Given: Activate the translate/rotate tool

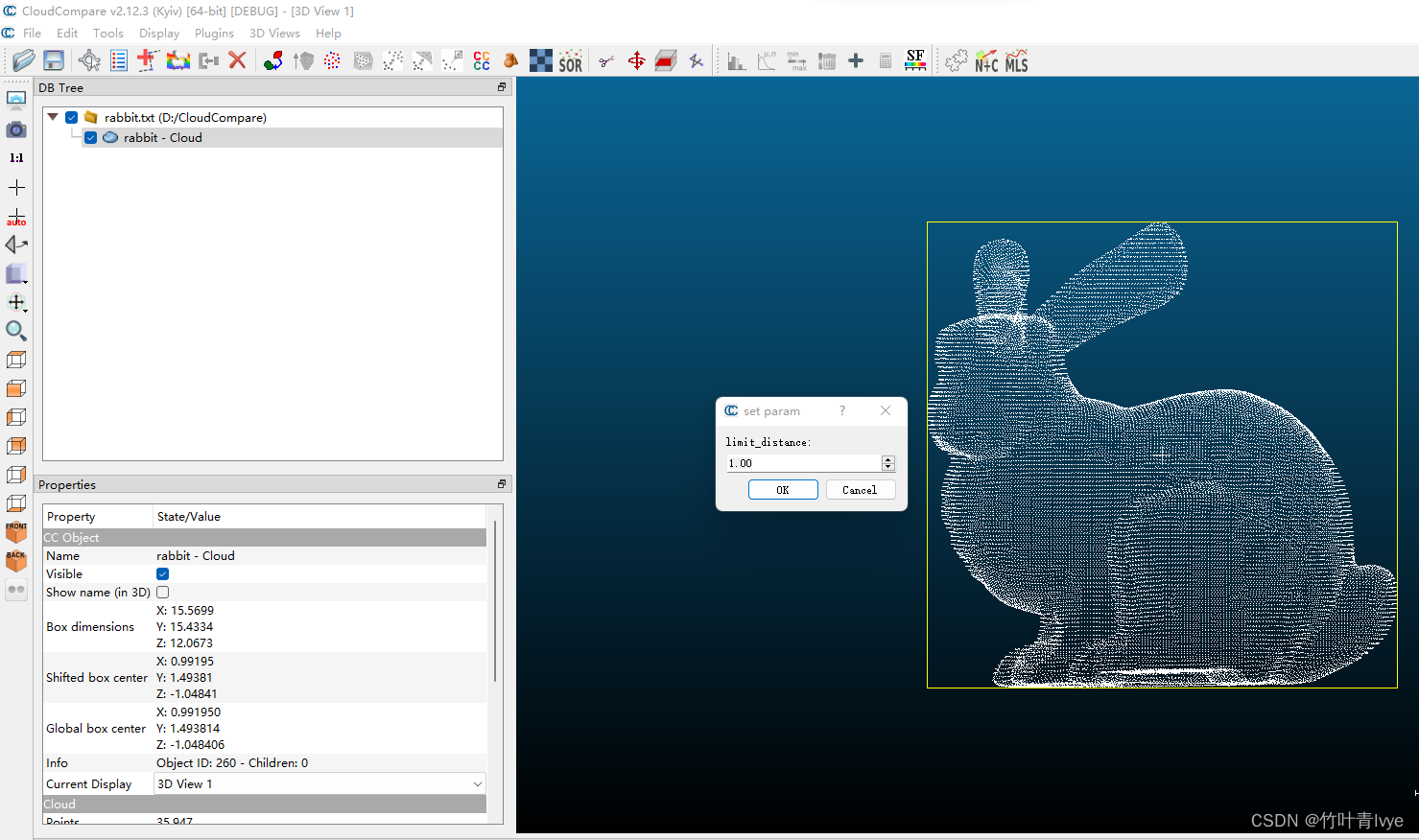Looking at the screenshot, I should (x=636, y=61).
